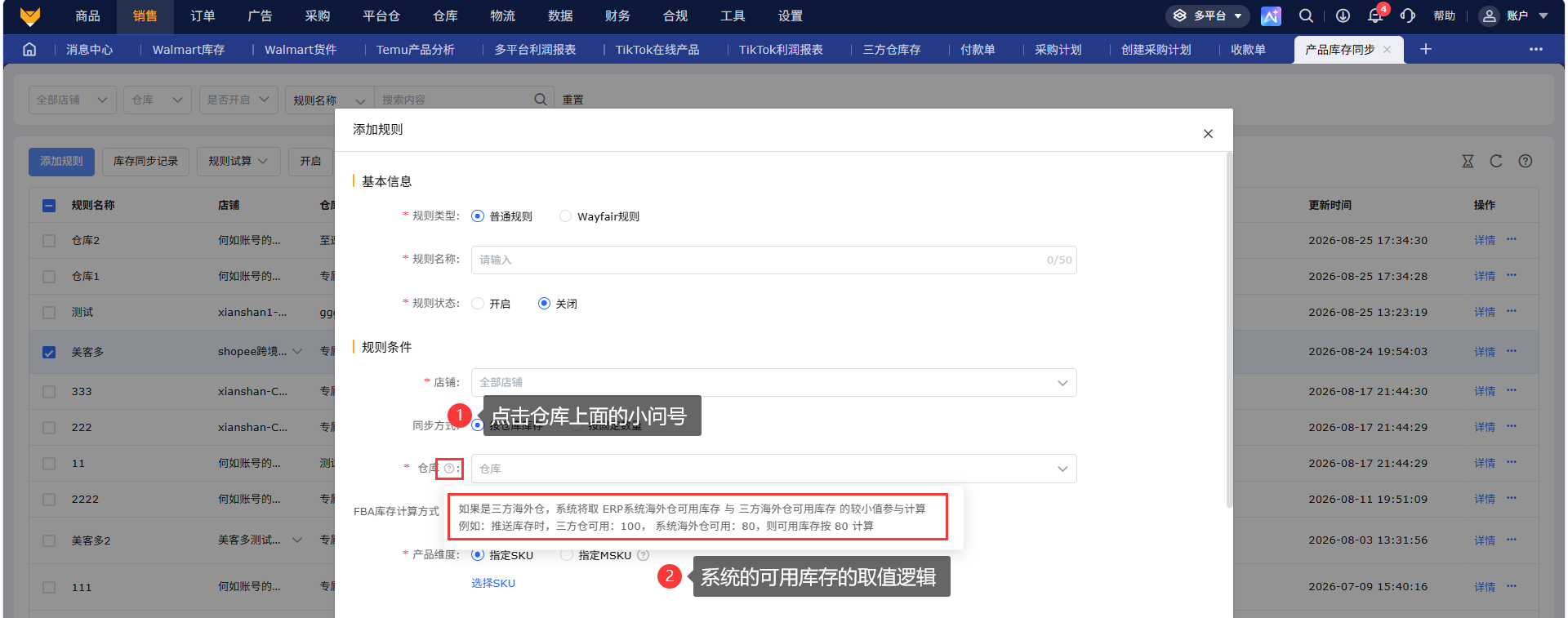Click search icon in the filter search box
Screen dimensions: 1568x618
pos(540,100)
